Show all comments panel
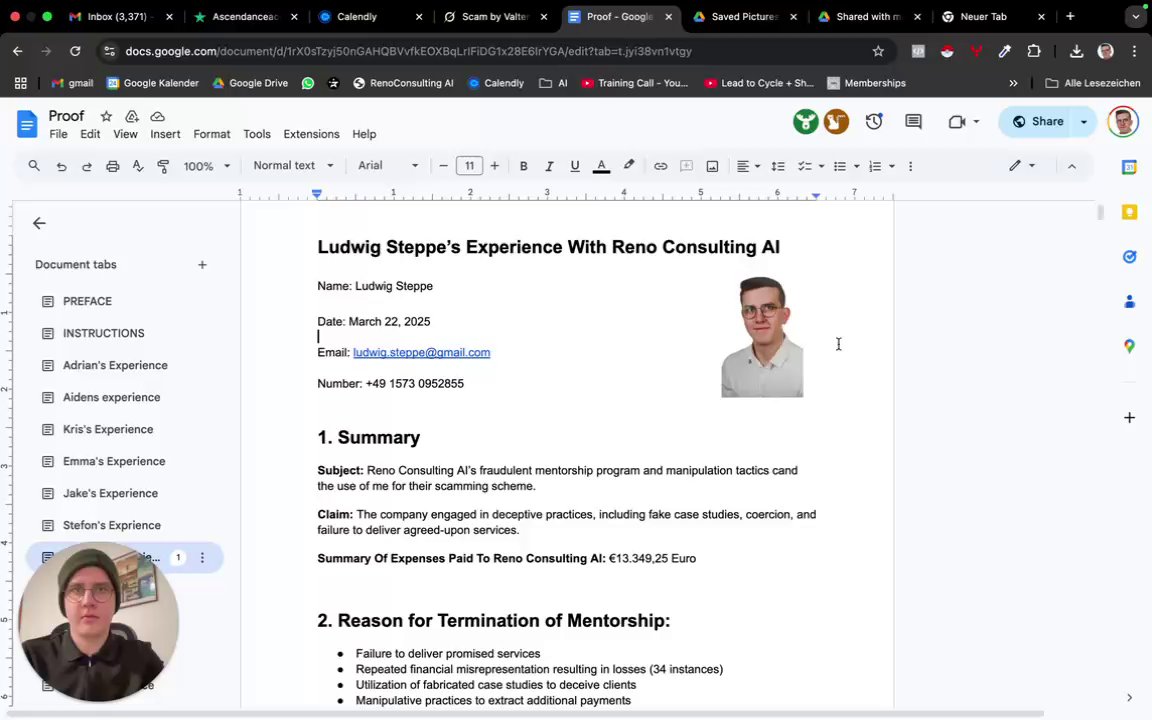Viewport: 1152px width, 720px height. coord(913,122)
